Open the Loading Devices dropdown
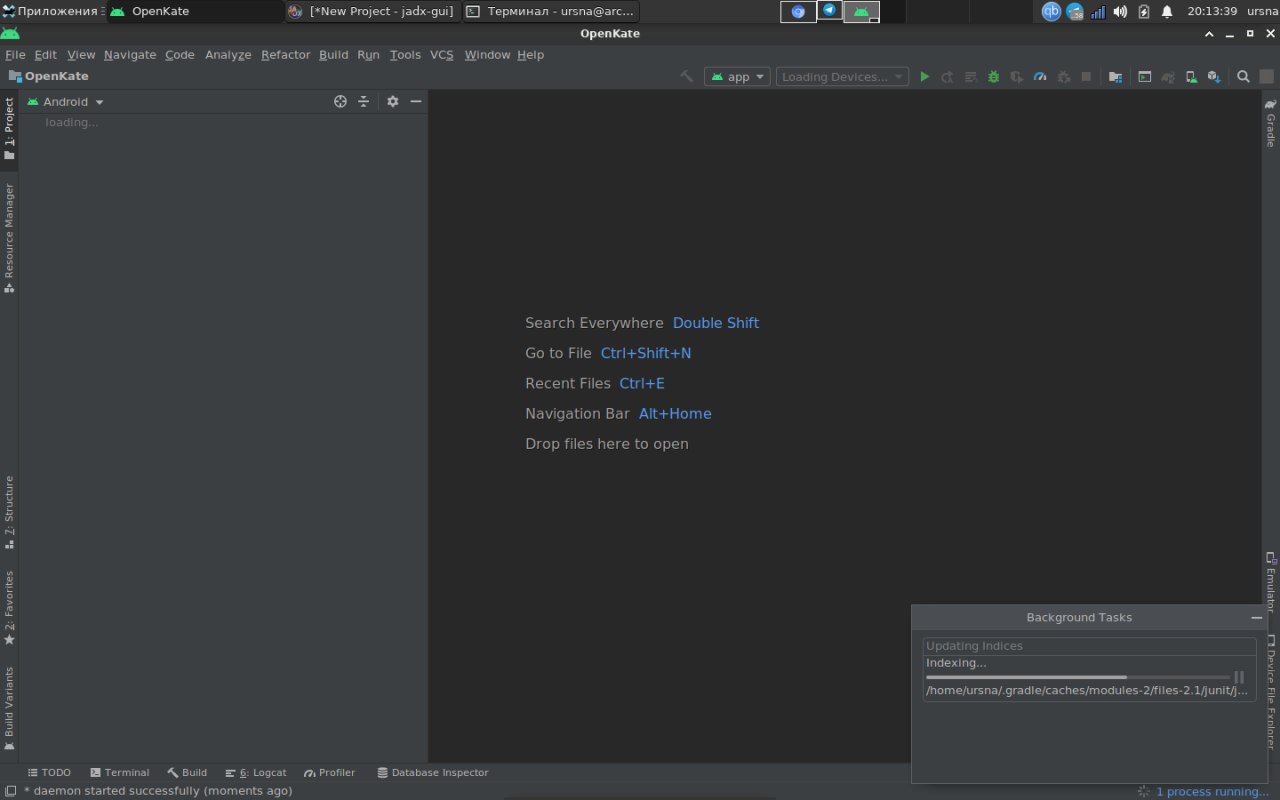This screenshot has height=800, width=1280. click(842, 77)
